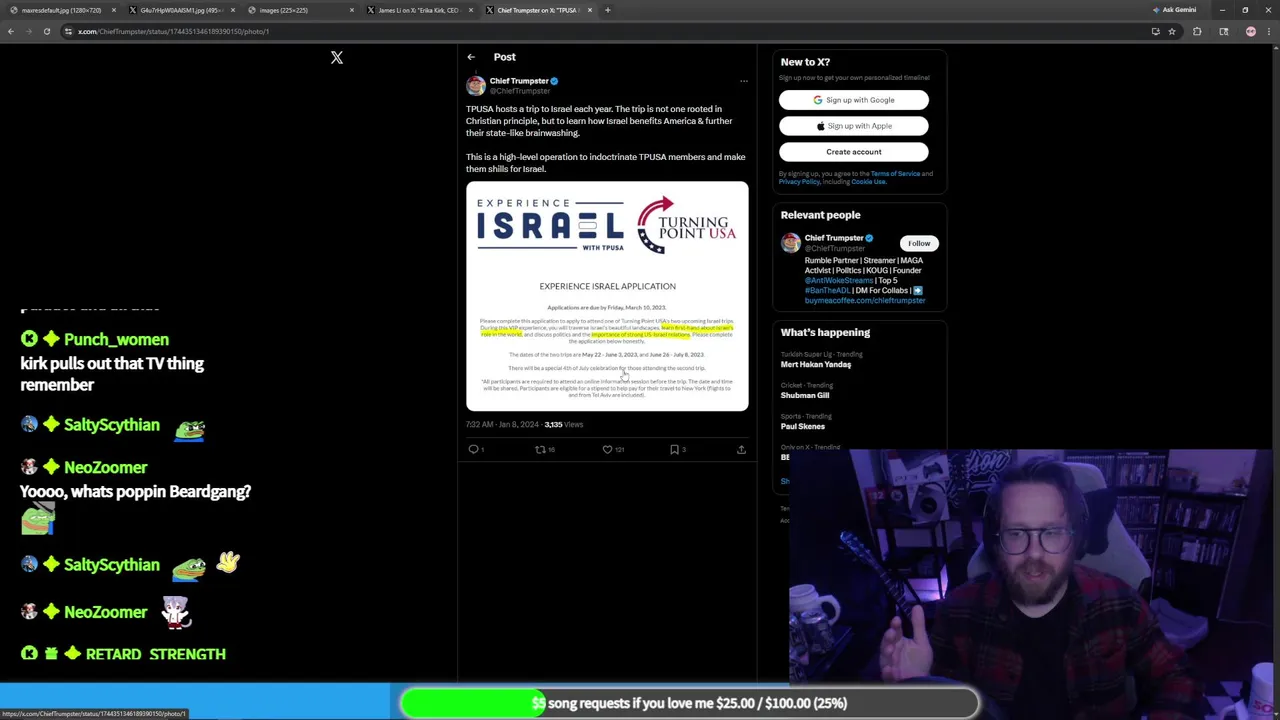1280x720 pixels.
Task: Open the Experience Israel application image
Action: [x=607, y=296]
